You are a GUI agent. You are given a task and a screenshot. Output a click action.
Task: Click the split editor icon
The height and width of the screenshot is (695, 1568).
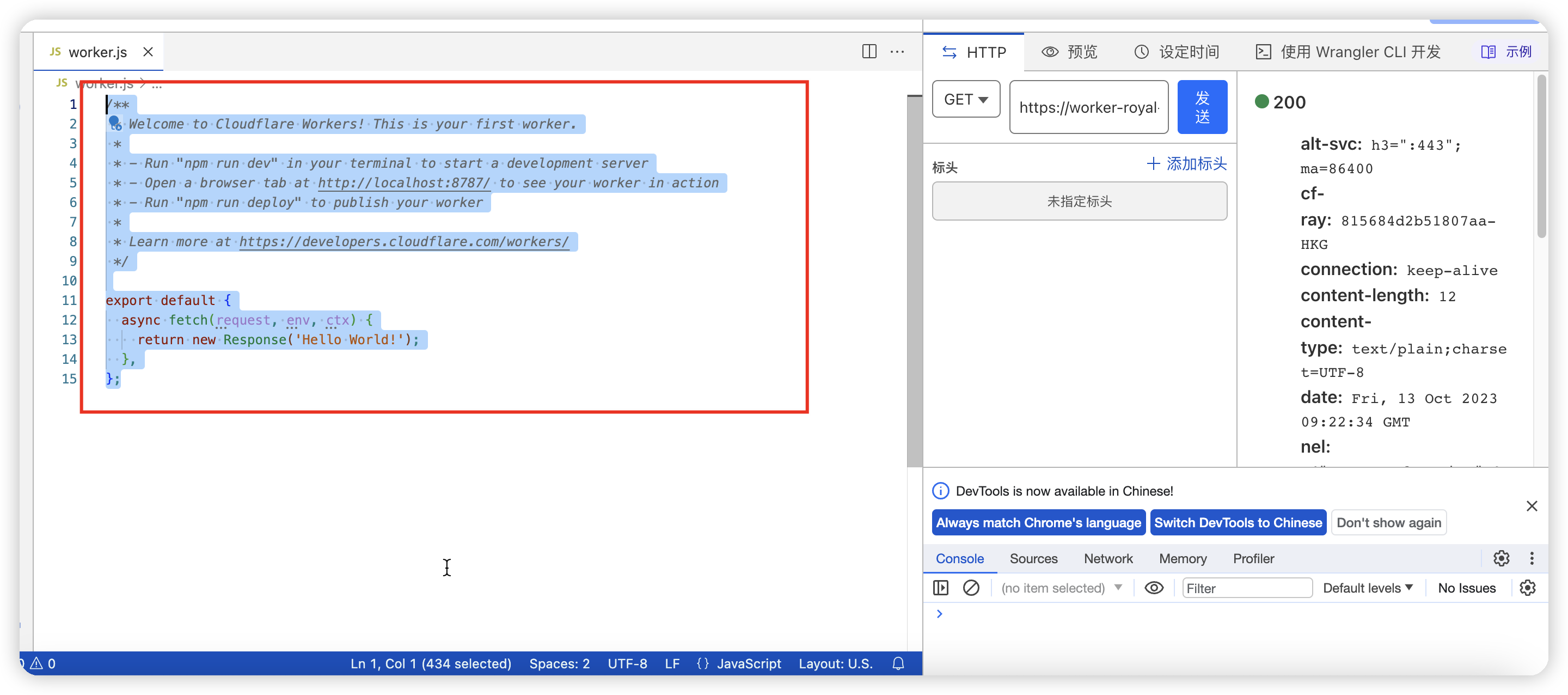(x=869, y=52)
